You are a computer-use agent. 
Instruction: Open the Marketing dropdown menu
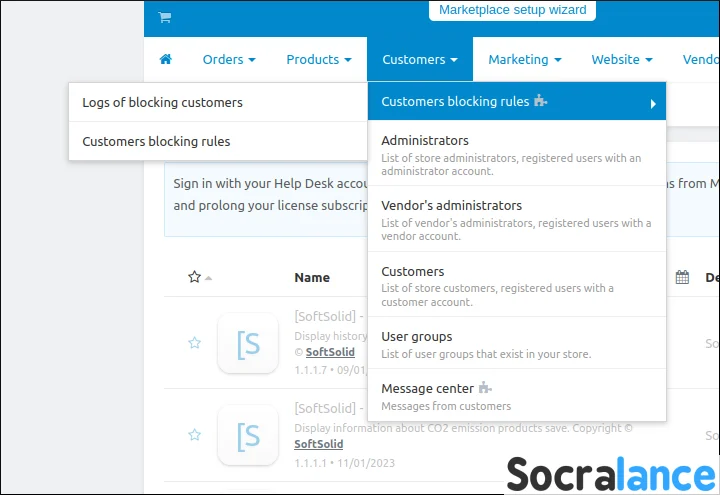(x=524, y=60)
